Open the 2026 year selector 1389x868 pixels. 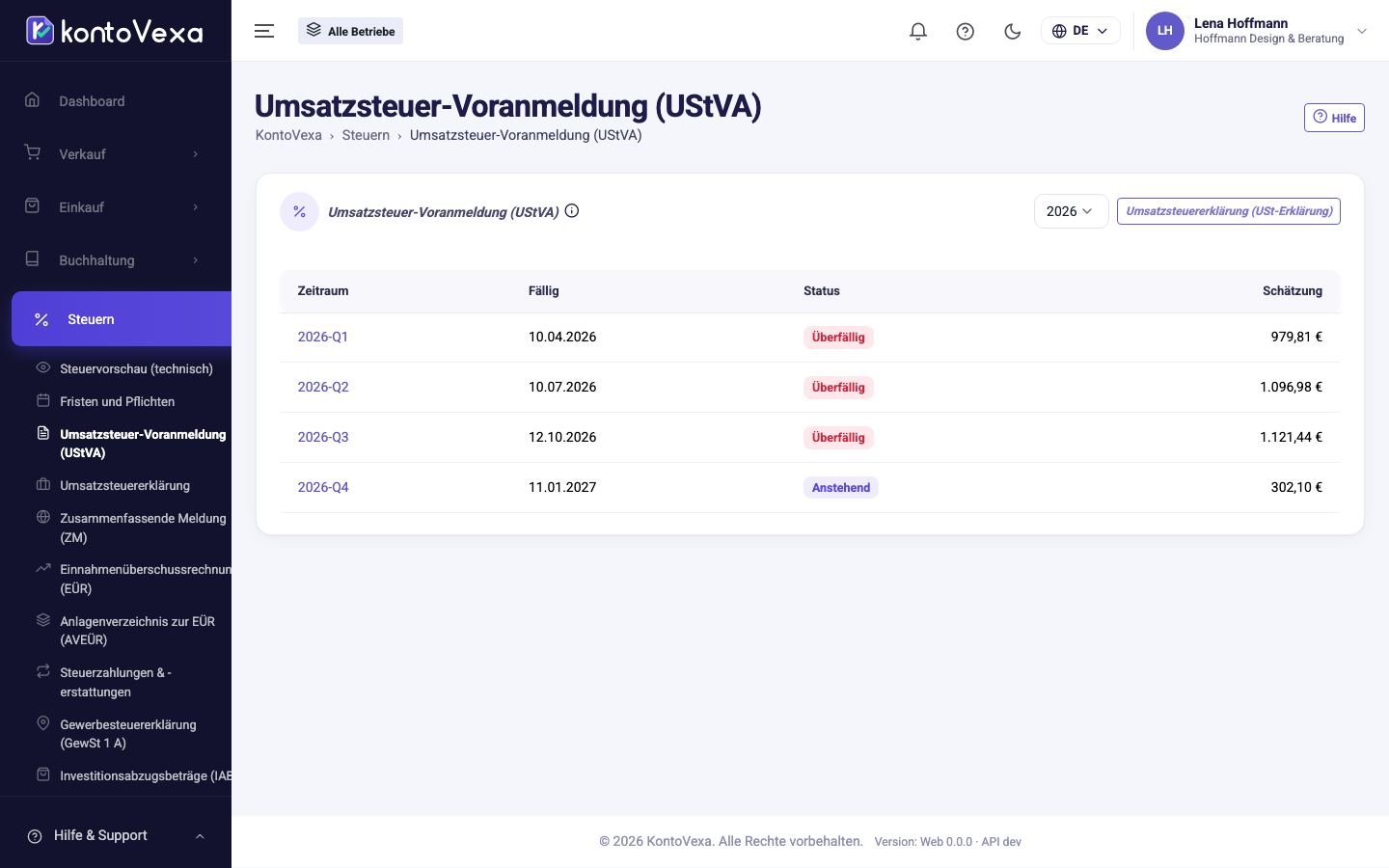pyautogui.click(x=1071, y=211)
